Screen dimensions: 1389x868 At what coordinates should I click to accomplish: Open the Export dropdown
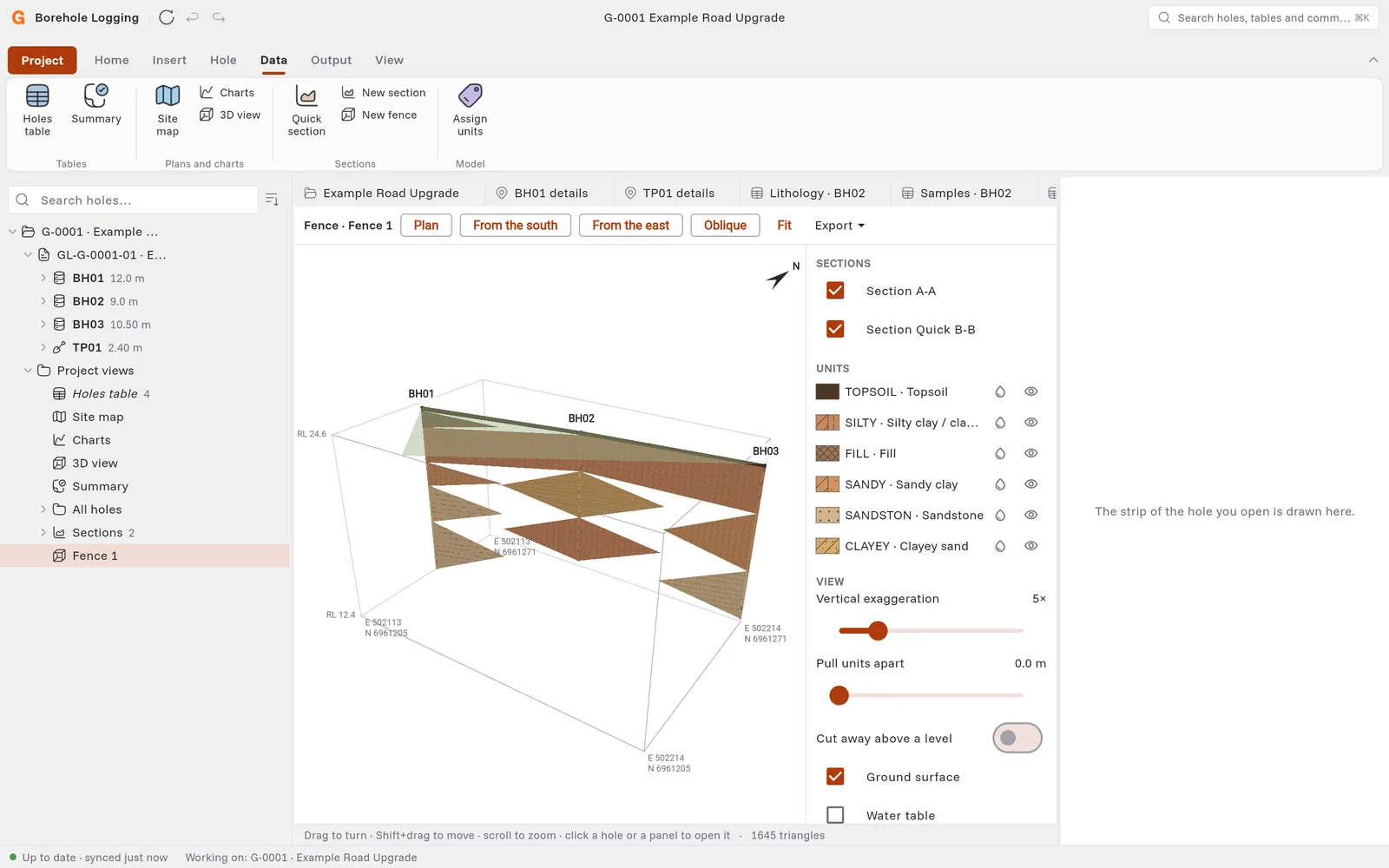839,226
